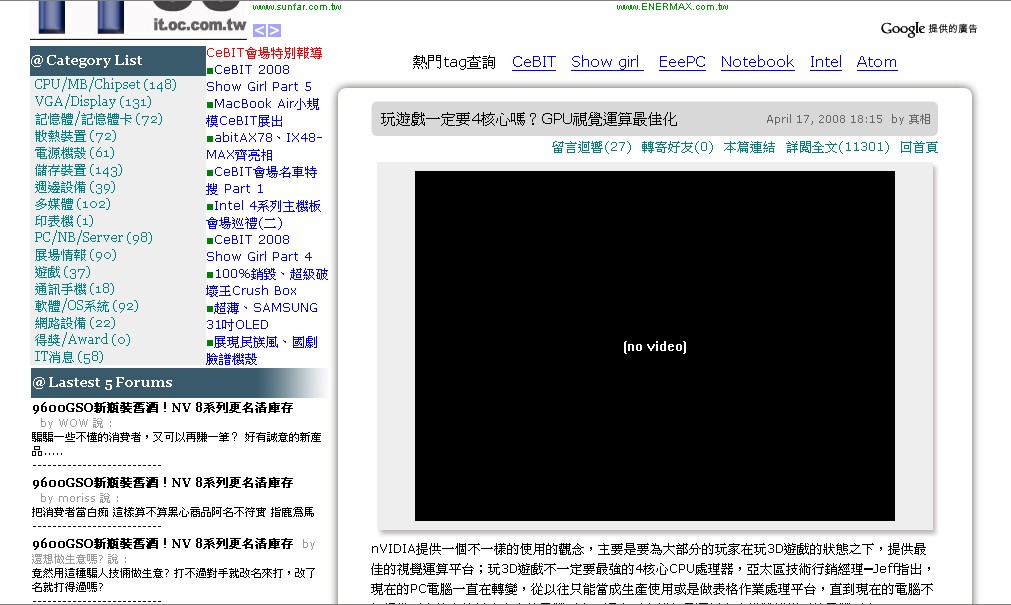Open CPU/MB/Chipset category

click(105, 85)
